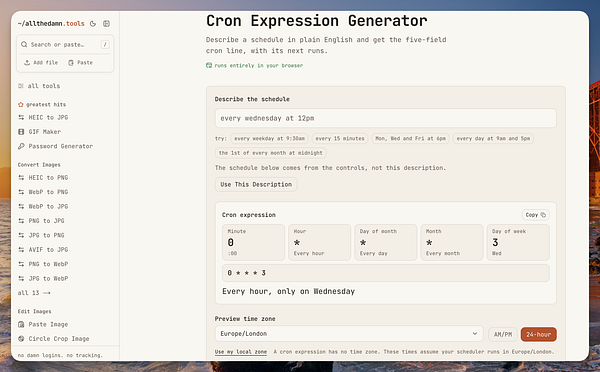Click the schedule description input field
Viewport: 600px width, 372px height.
click(x=385, y=118)
